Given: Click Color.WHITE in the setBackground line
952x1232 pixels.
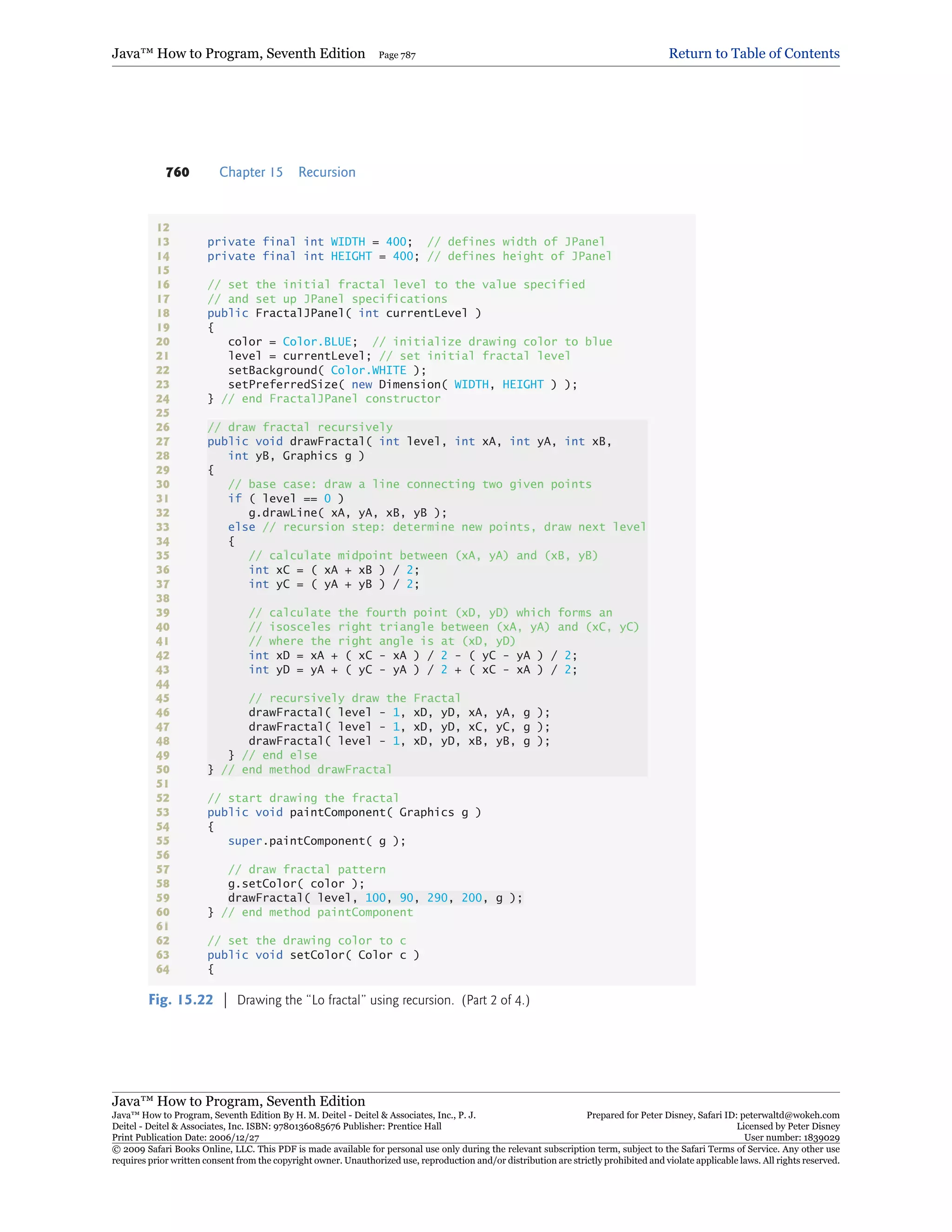Looking at the screenshot, I should pos(368,370).
